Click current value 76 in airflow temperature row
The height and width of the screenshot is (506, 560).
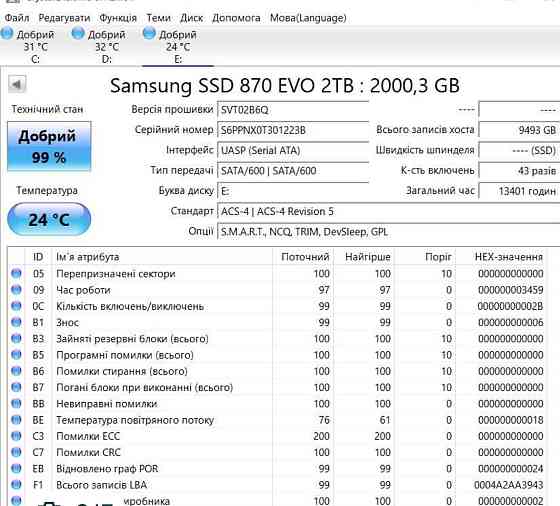click(x=324, y=420)
